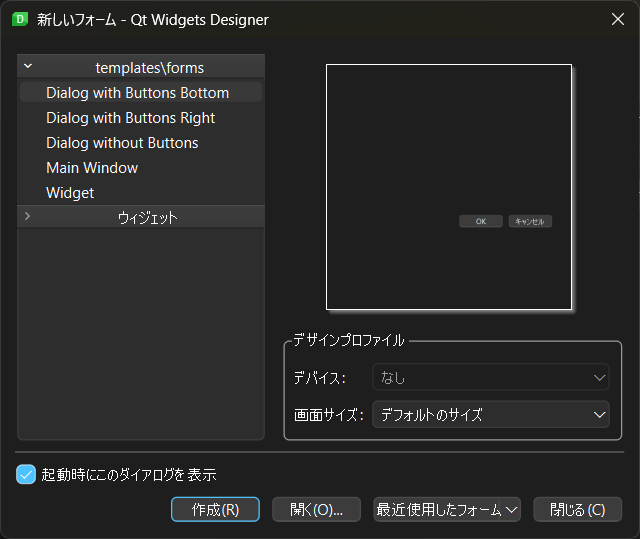The width and height of the screenshot is (640, 539).
Task: Click the Qt Designer app icon in title bar
Action: [18, 19]
